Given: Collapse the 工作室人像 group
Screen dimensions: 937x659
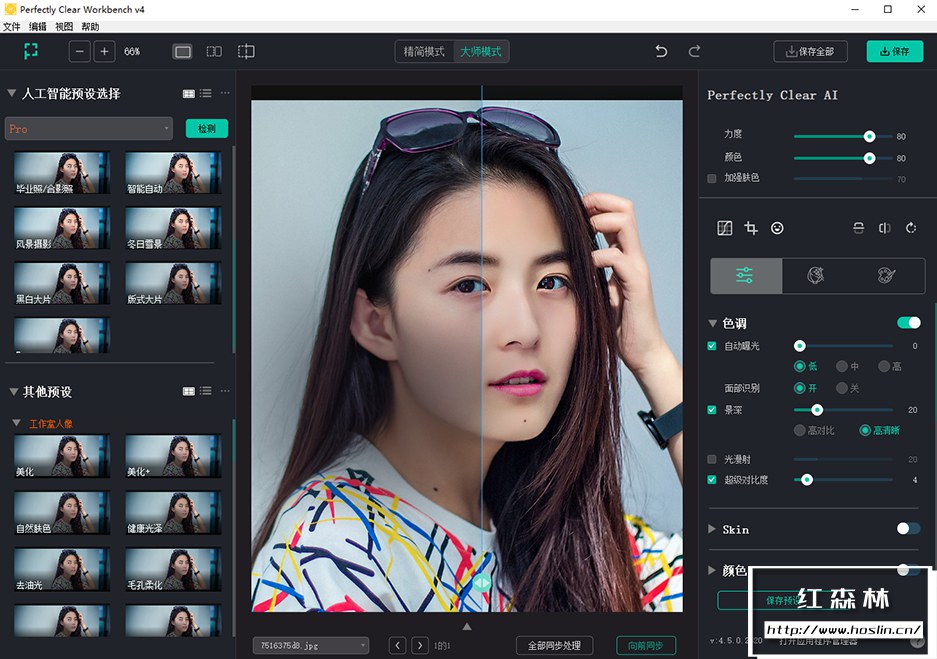Looking at the screenshot, I should click(17, 423).
